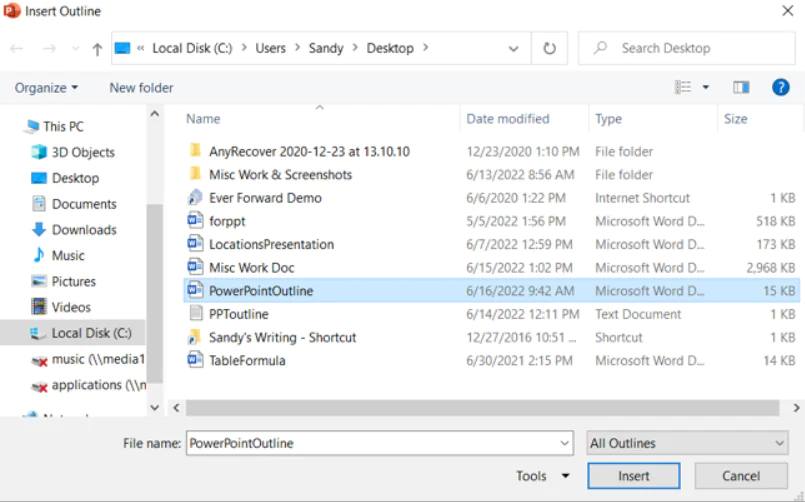Open the Tools dropdown menu
The height and width of the screenshot is (502, 805).
543,476
